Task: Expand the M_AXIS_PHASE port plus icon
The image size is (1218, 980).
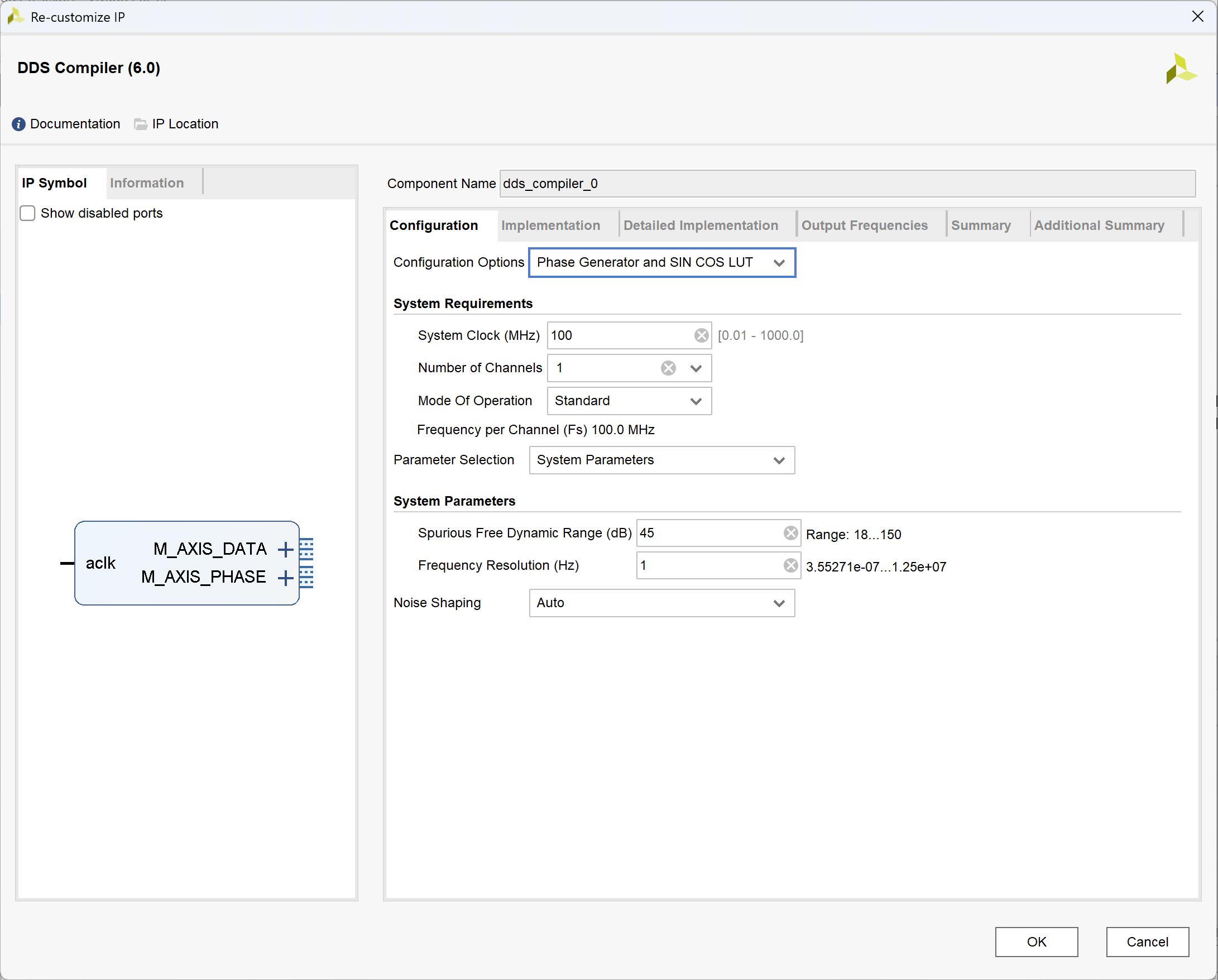Action: pyautogui.click(x=286, y=578)
